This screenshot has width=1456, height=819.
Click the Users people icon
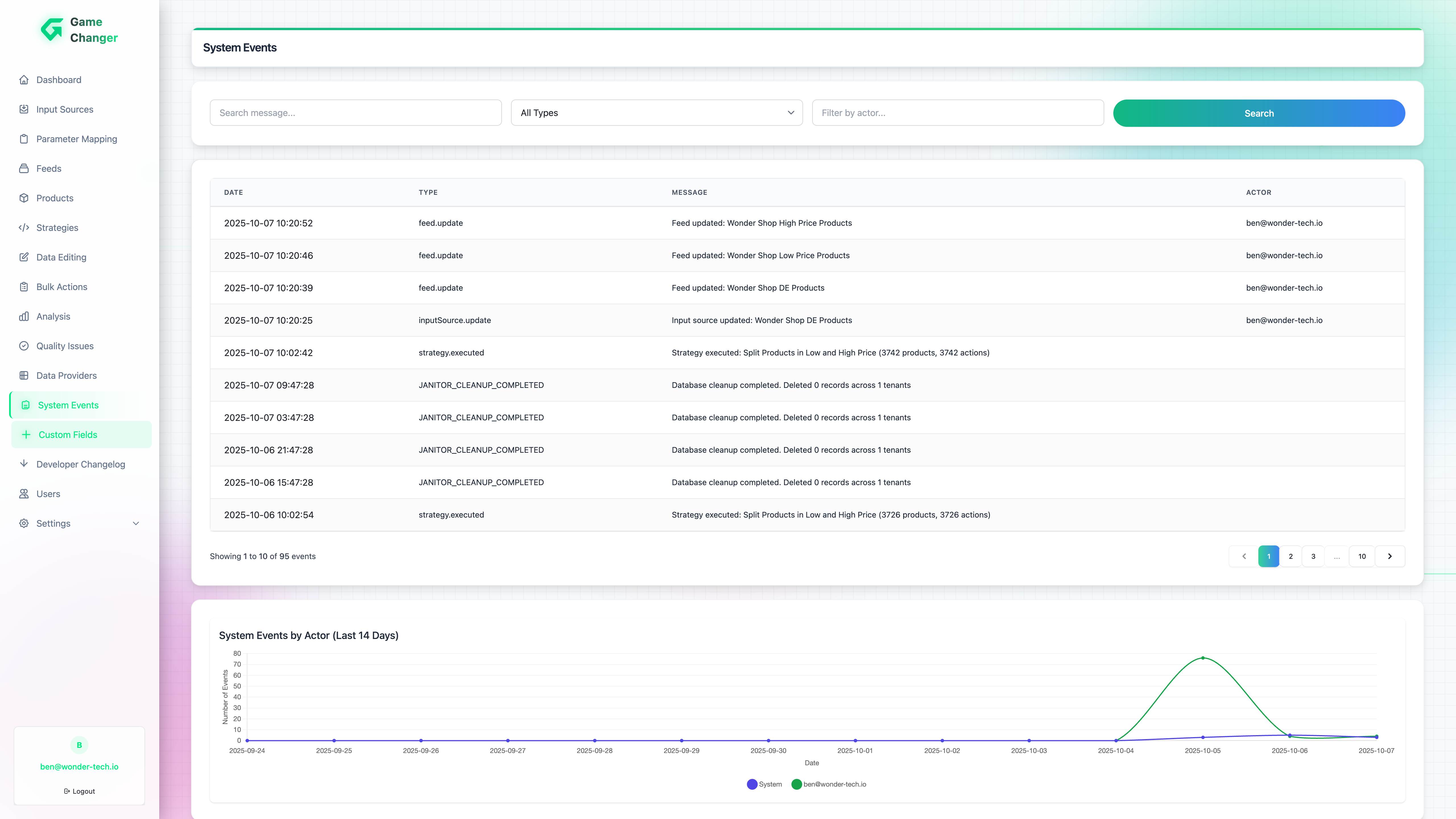coord(24,494)
